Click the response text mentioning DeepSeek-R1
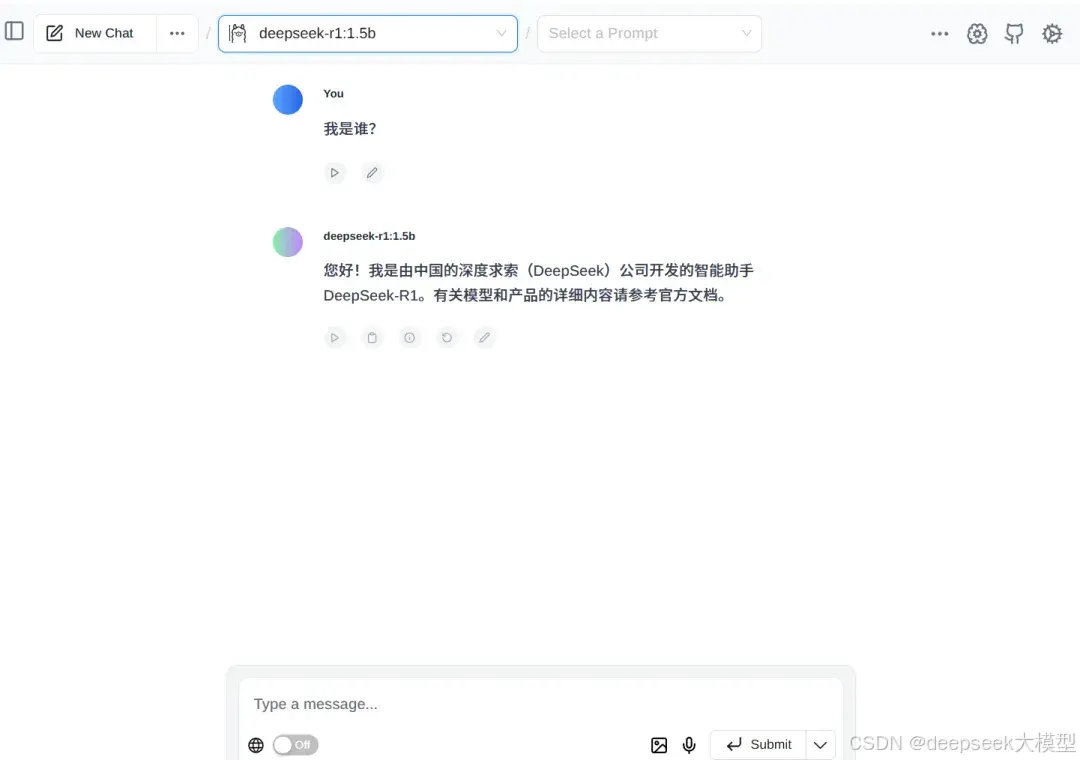This screenshot has width=1080, height=760. [539, 283]
